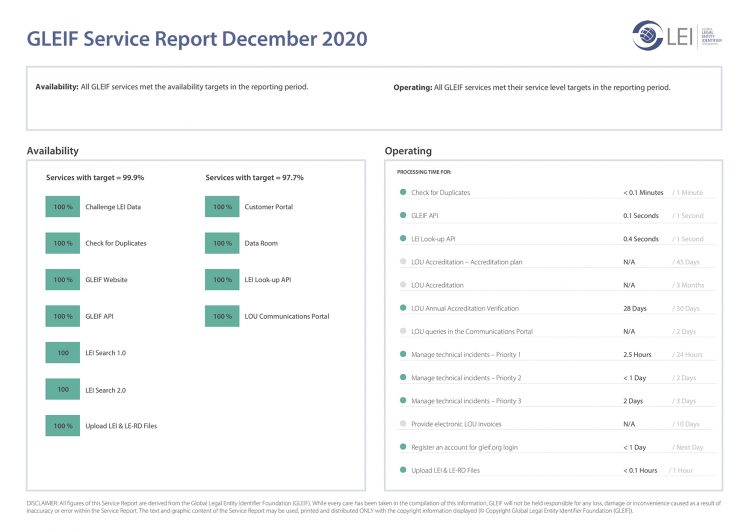Click grey dot next to LOU queries in Communications Portal
Screen dimensions: 750x530
(x=402, y=331)
